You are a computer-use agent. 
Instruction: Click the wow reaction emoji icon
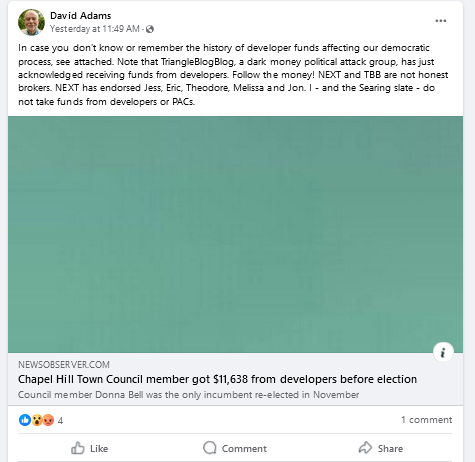tap(37, 420)
